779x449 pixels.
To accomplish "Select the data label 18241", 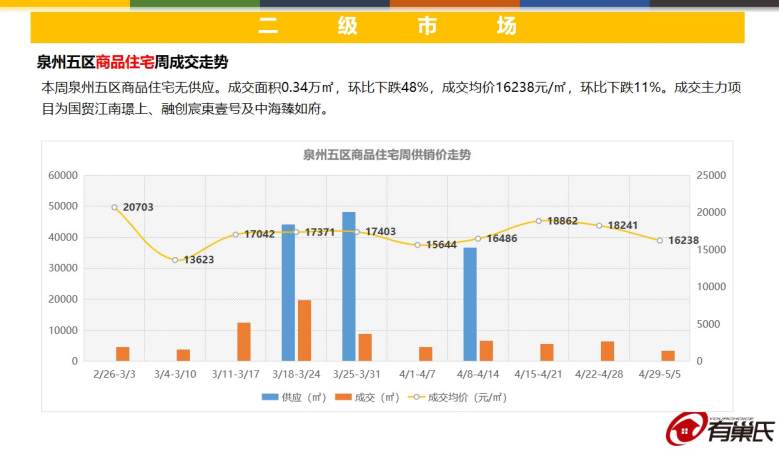I will coord(623,225).
